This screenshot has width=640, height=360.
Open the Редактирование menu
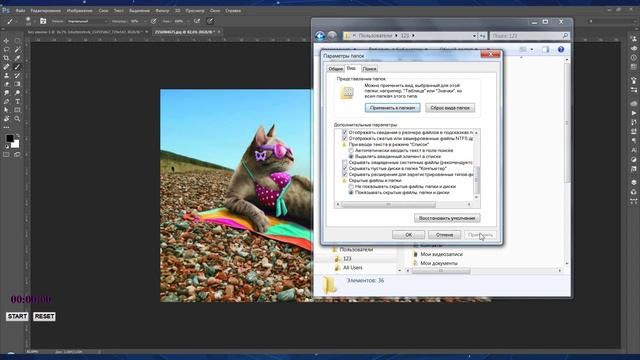coord(46,11)
